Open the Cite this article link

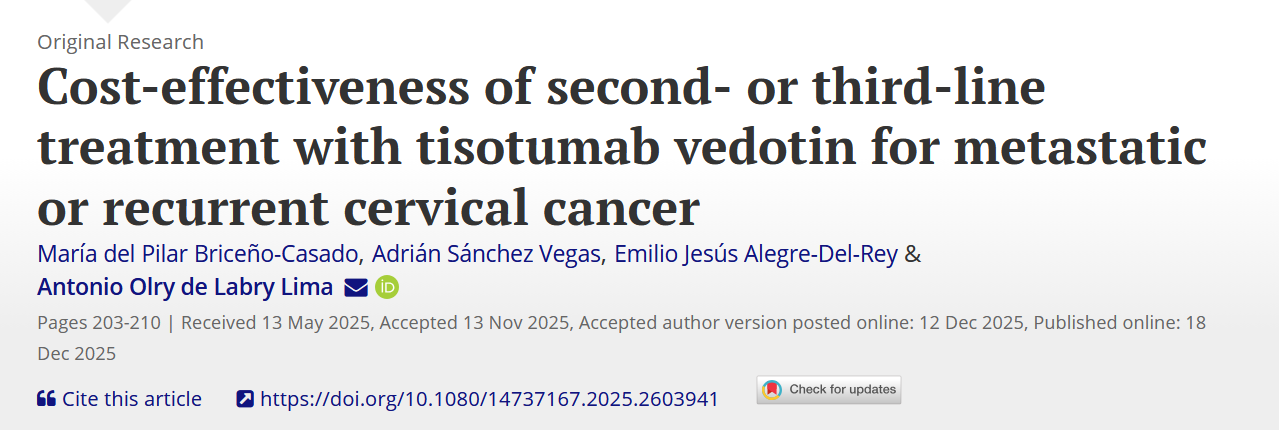131,399
